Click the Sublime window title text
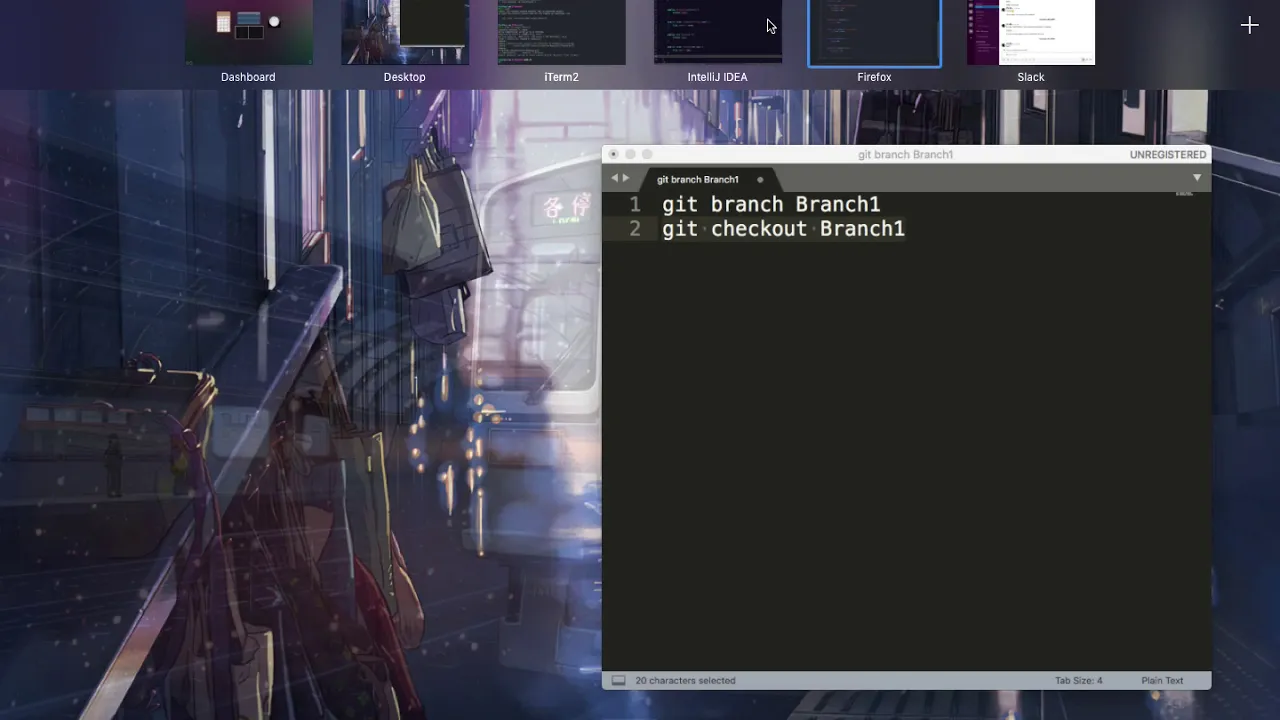This screenshot has width=1280, height=720. point(905,155)
